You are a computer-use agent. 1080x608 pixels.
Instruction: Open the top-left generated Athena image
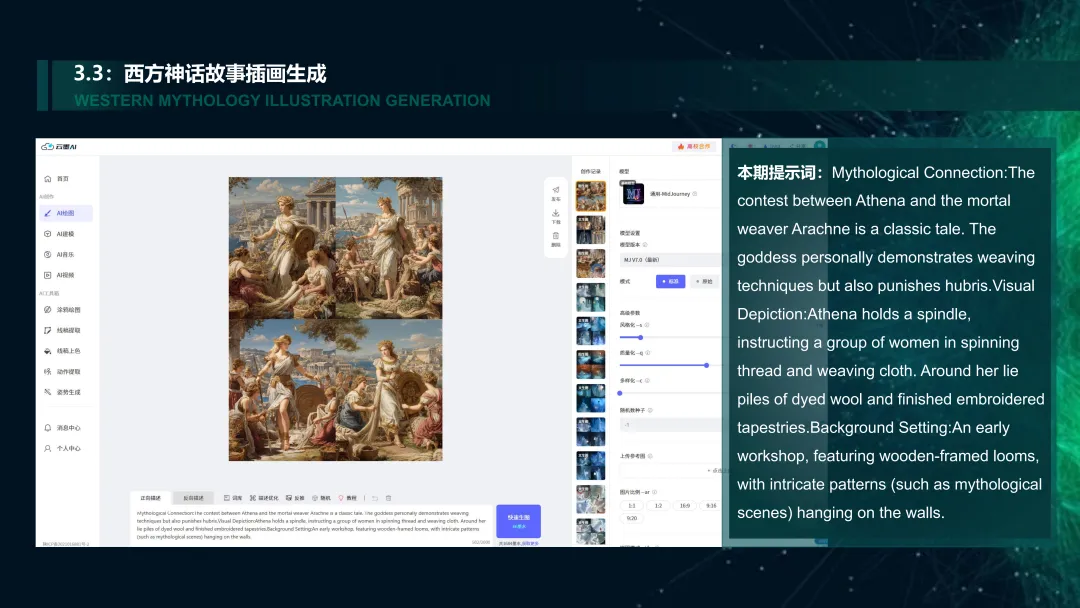pyautogui.click(x=282, y=248)
